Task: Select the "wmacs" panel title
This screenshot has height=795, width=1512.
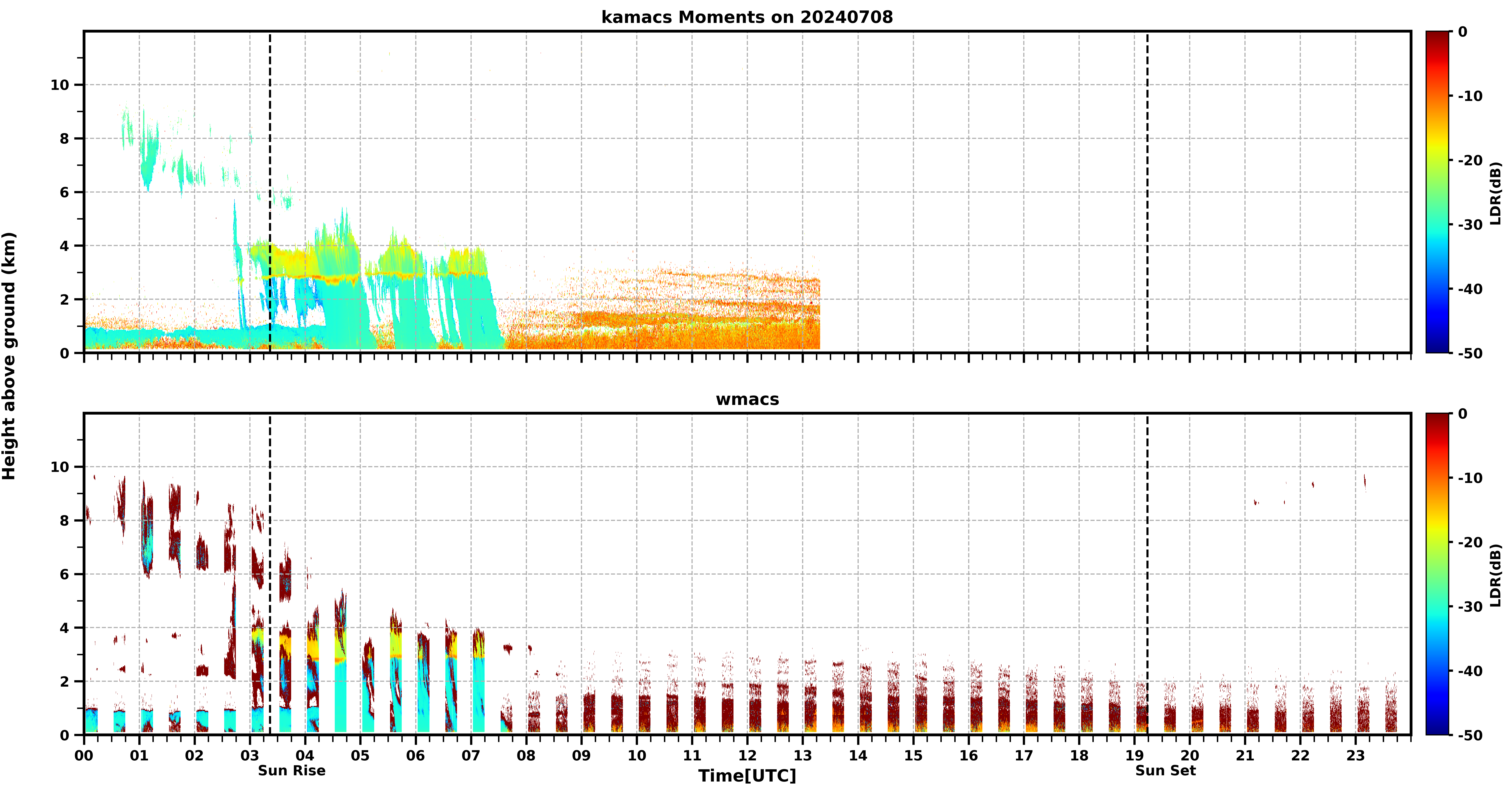Action: pos(747,399)
